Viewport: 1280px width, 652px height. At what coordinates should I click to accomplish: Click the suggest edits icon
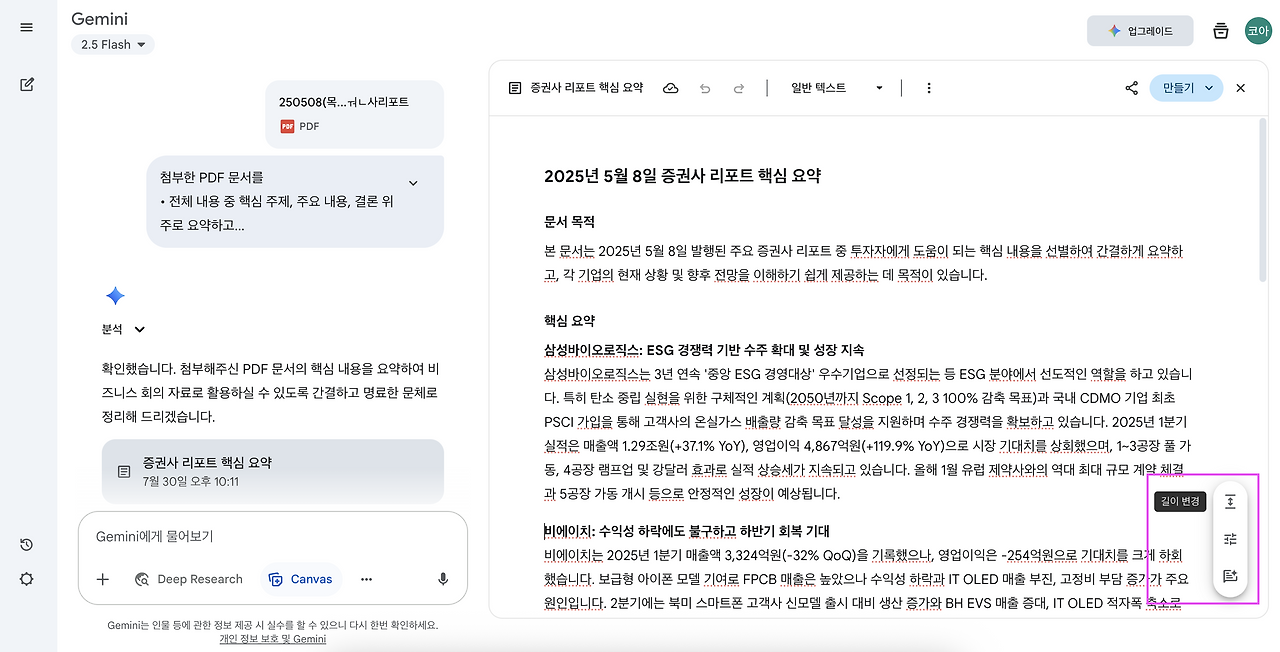pyautogui.click(x=1230, y=576)
